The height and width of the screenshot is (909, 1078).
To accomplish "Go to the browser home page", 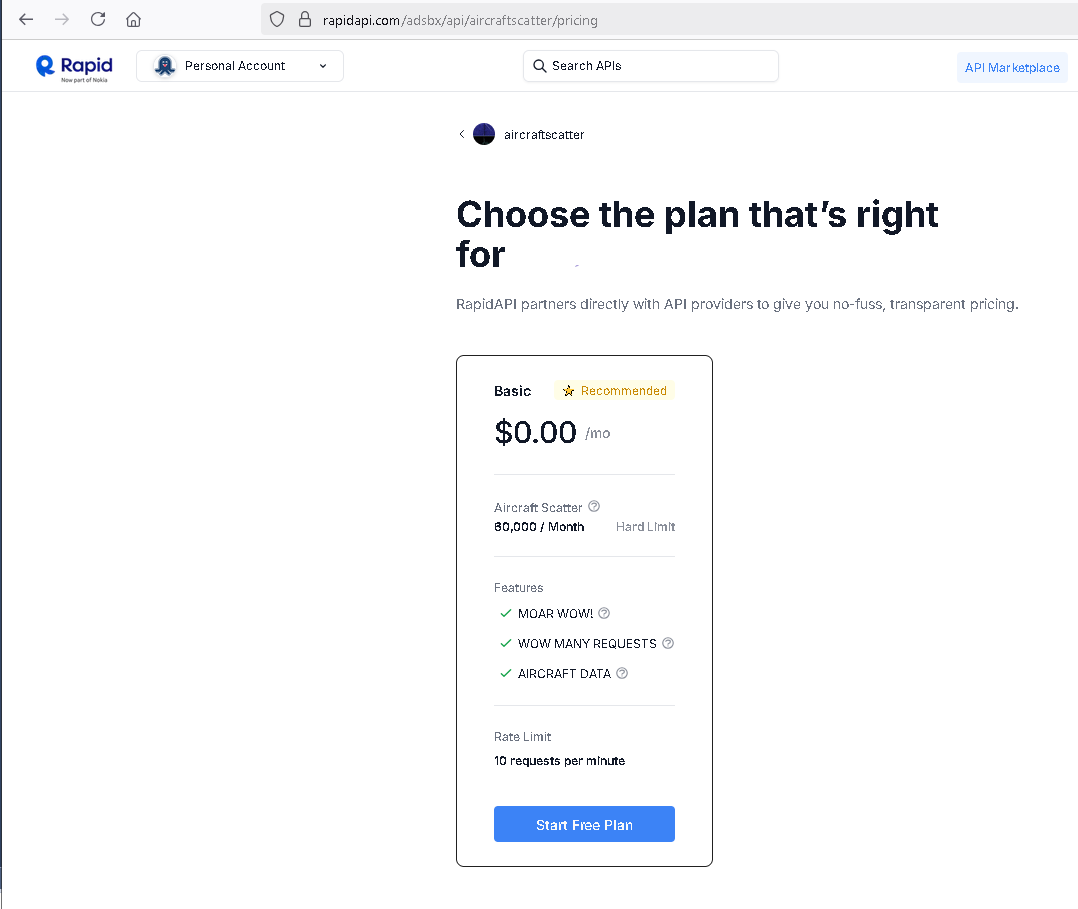I will pos(133,19).
